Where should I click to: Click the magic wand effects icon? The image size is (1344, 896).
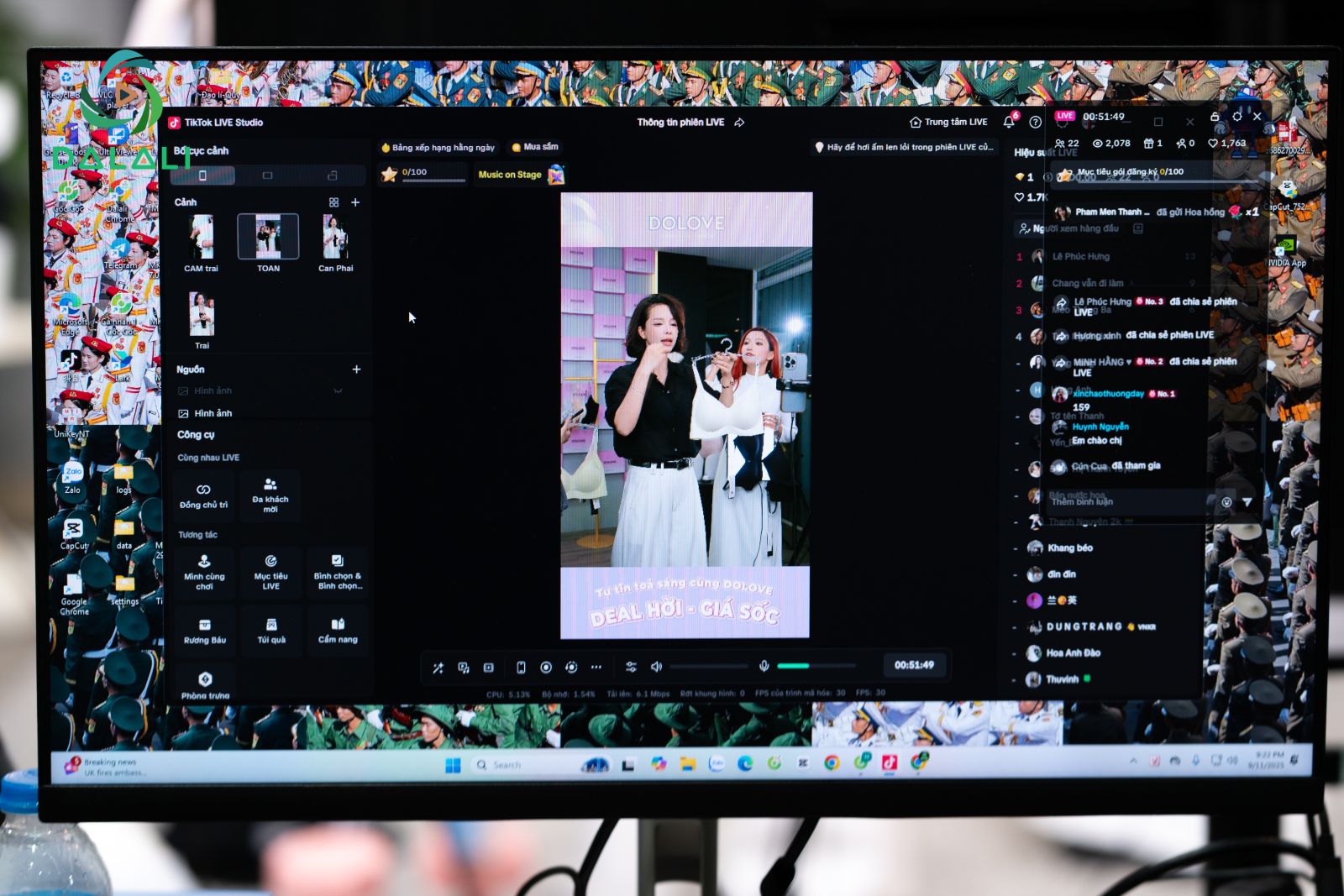[x=438, y=668]
